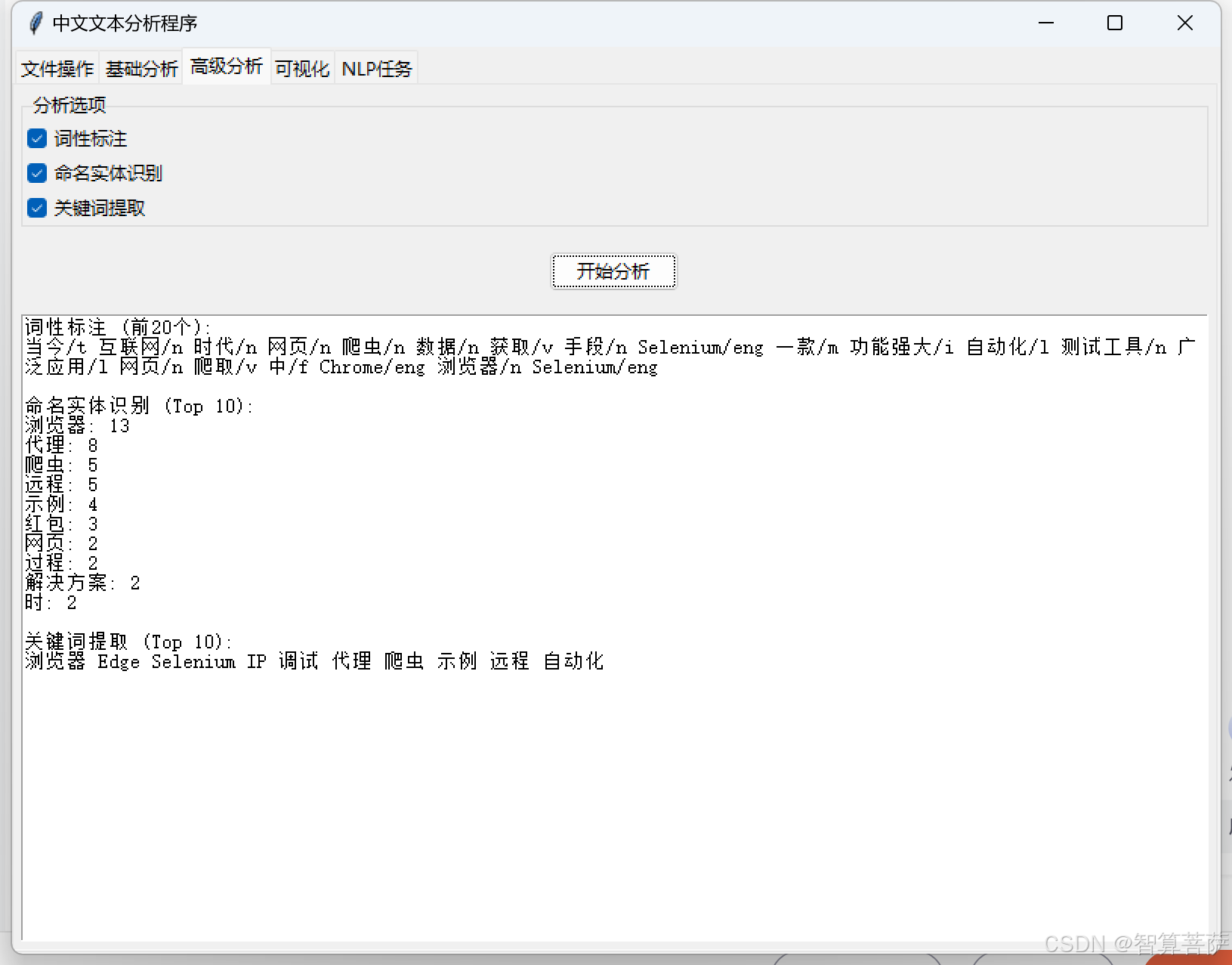Close the 中文文本分析程序 window
Image resolution: width=1232 pixels, height=965 pixels.
[1184, 23]
